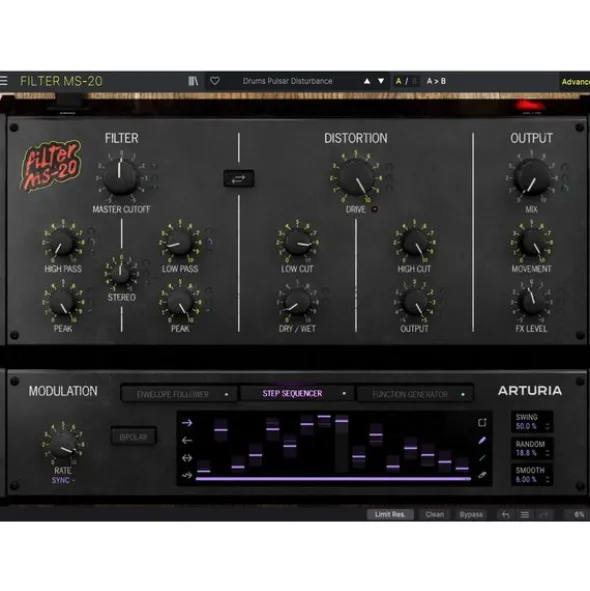590x591 pixels.
Task: Click the Smooth 6.00 % value
Action: (526, 479)
